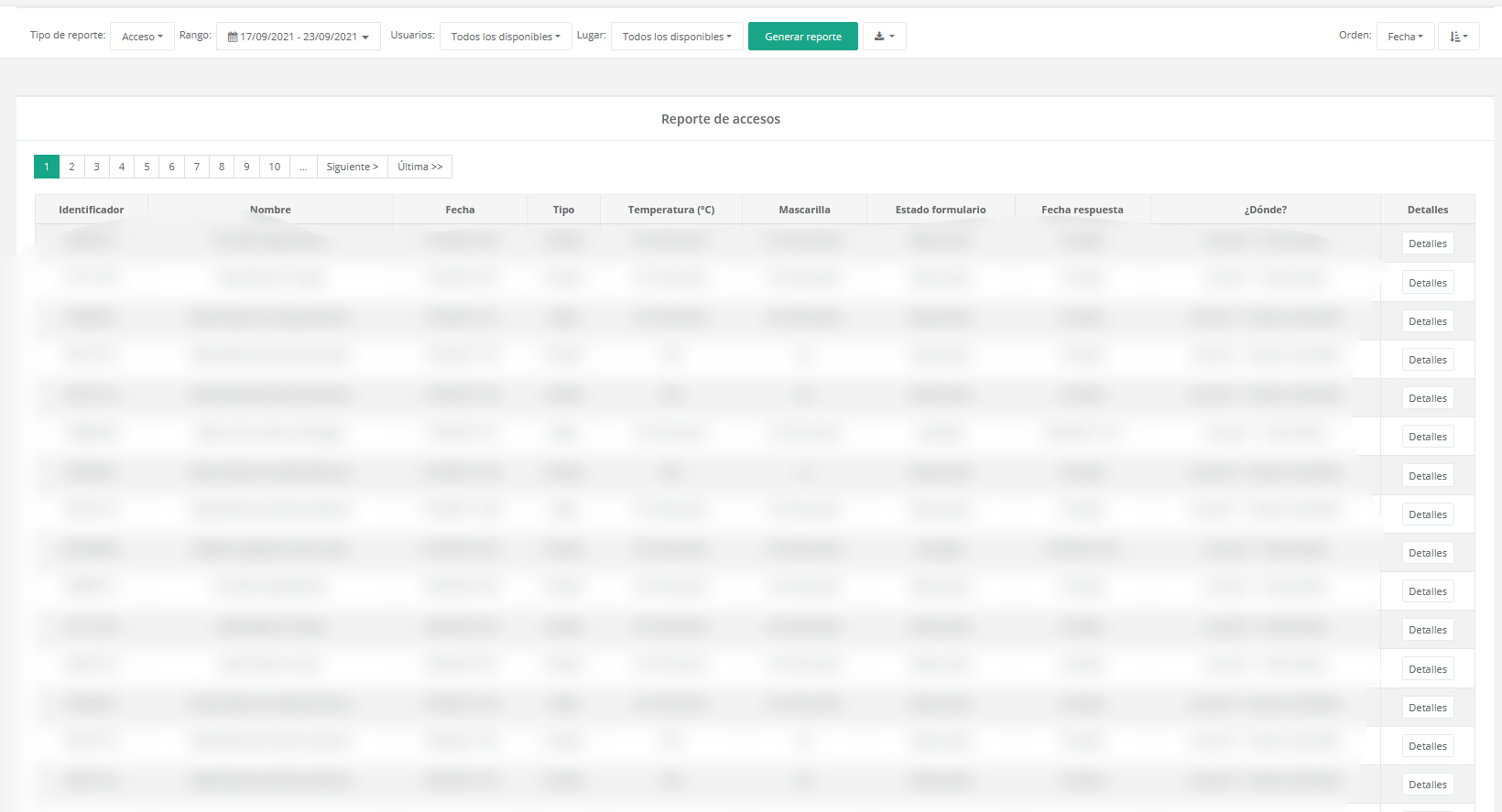The height and width of the screenshot is (812, 1502).
Task: Open Detalles for the first row
Action: (1427, 244)
